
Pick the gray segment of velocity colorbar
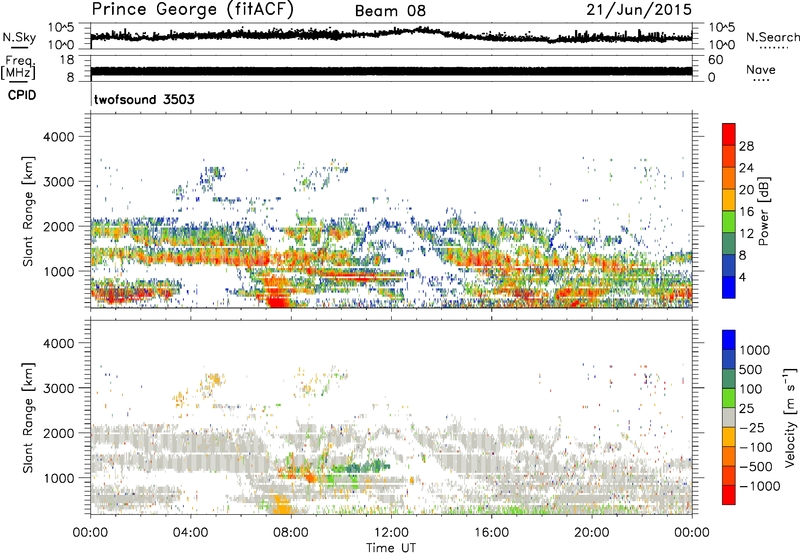[x=729, y=417]
